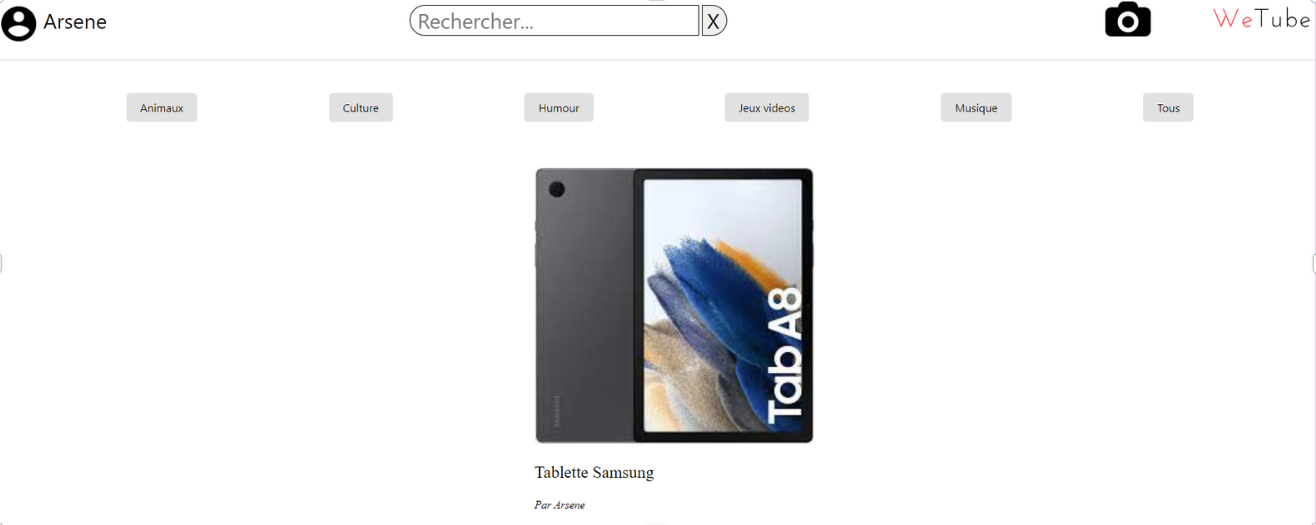The height and width of the screenshot is (525, 1316).
Task: Show Jeux videos category content
Action: coord(767,108)
